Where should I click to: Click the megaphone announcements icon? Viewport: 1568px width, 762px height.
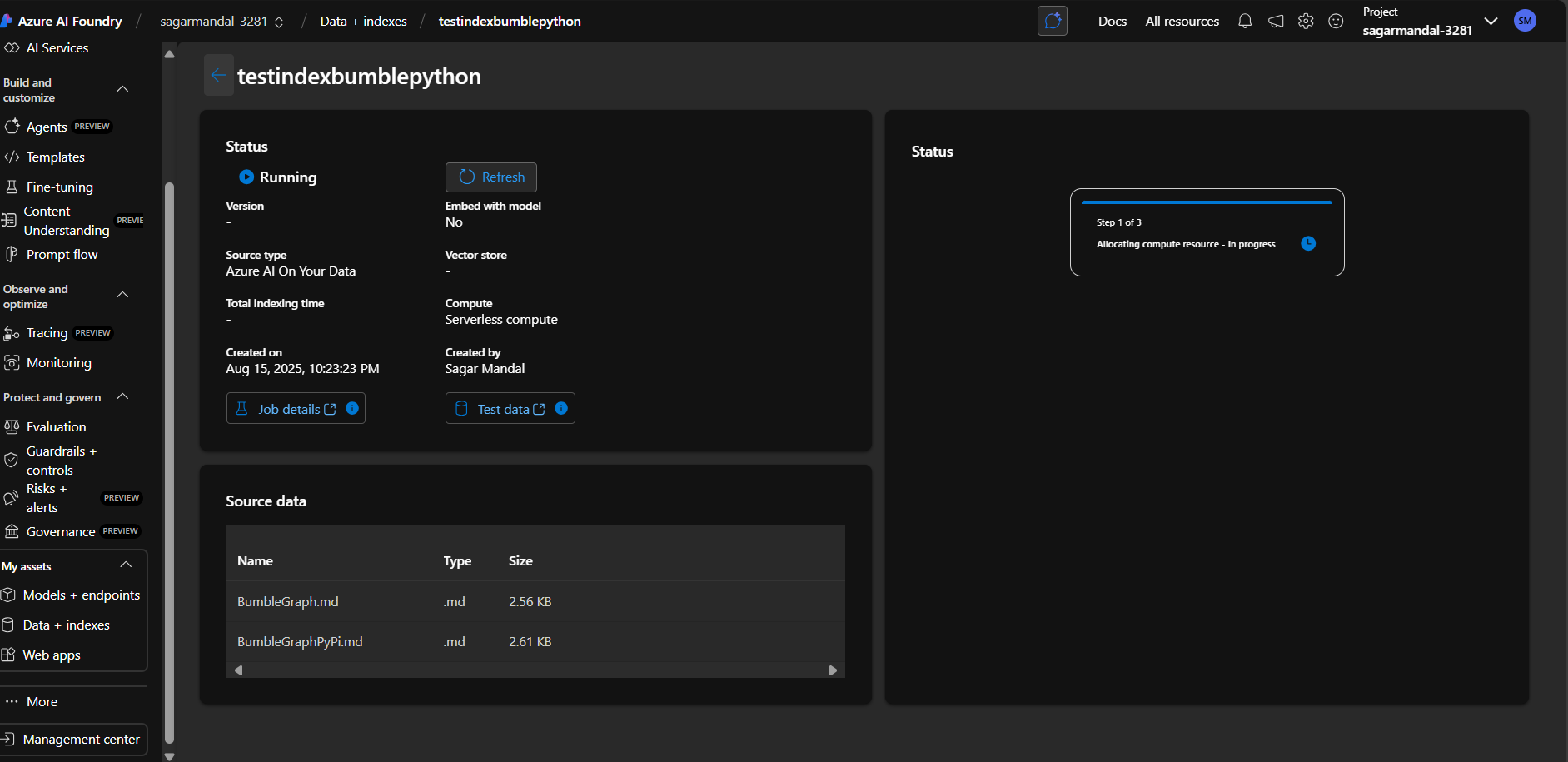(1276, 22)
